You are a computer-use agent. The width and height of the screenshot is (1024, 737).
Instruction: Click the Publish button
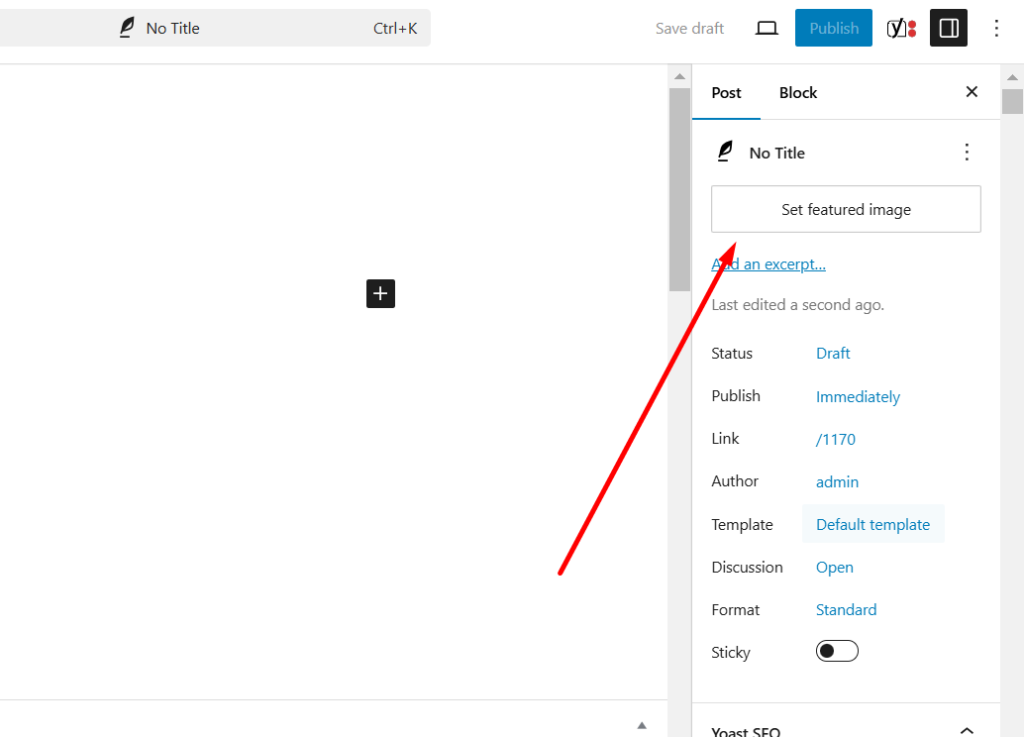[x=833, y=28]
